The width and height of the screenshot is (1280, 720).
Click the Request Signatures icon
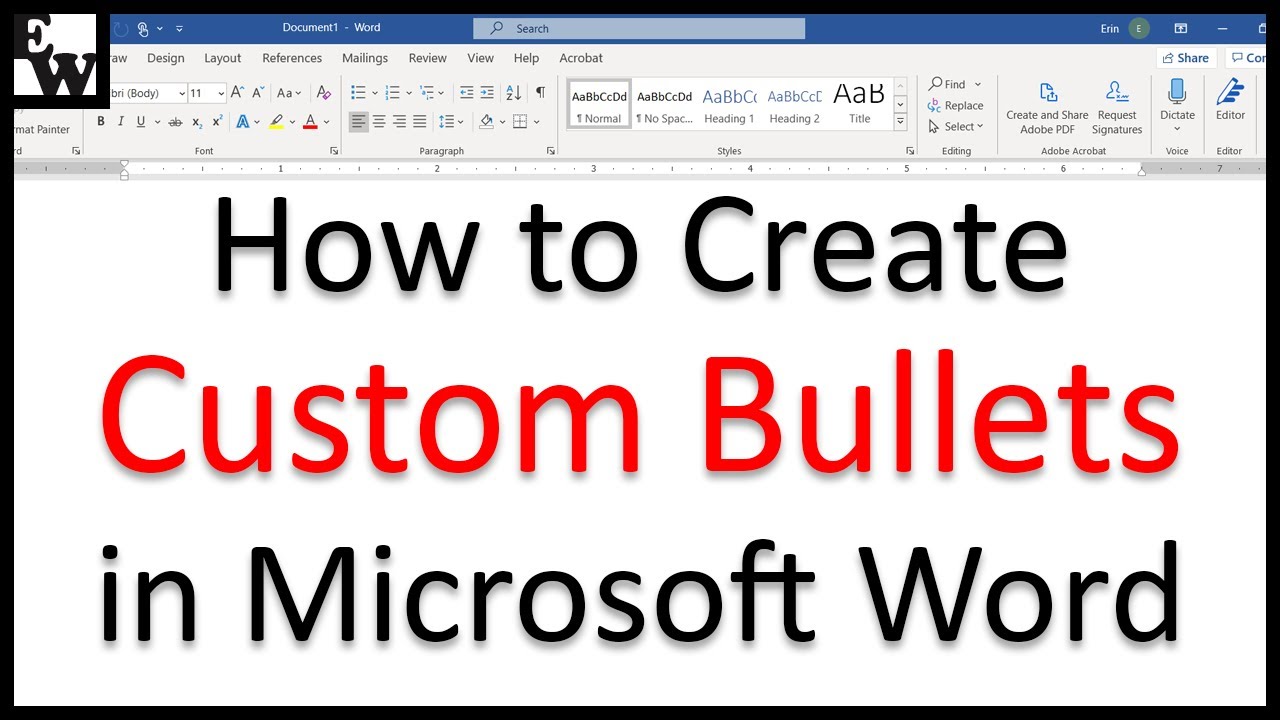pos(1117,93)
